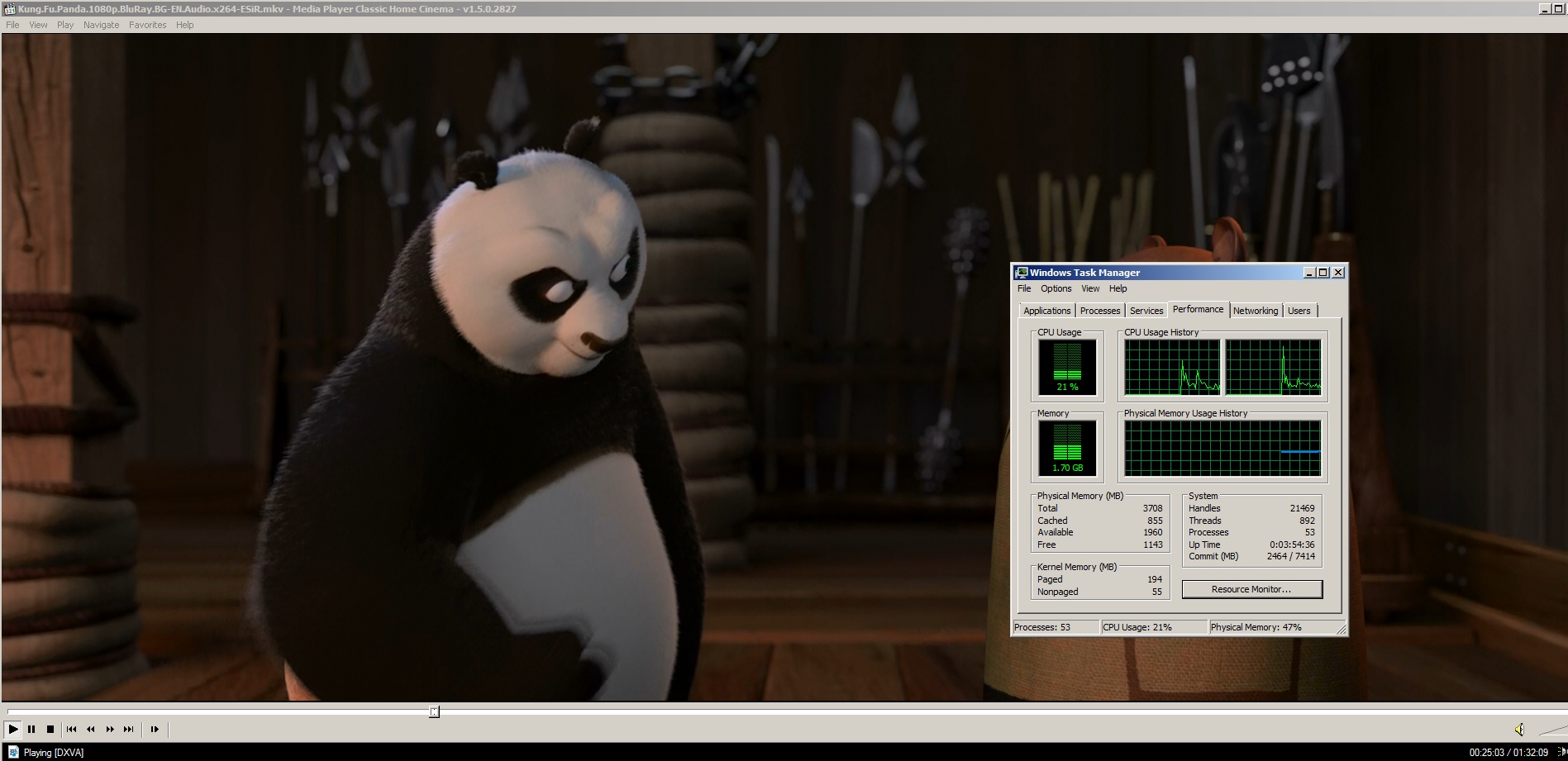Pause the movie playback

[x=31, y=729]
